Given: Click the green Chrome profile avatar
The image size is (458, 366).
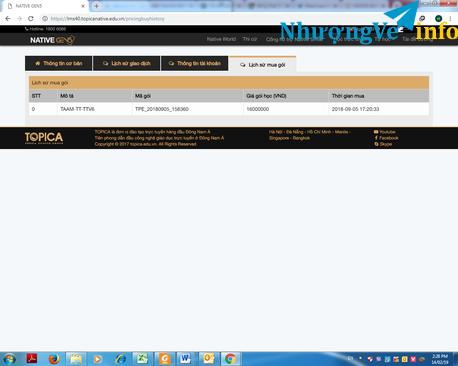Looking at the screenshot, I should click(439, 19).
